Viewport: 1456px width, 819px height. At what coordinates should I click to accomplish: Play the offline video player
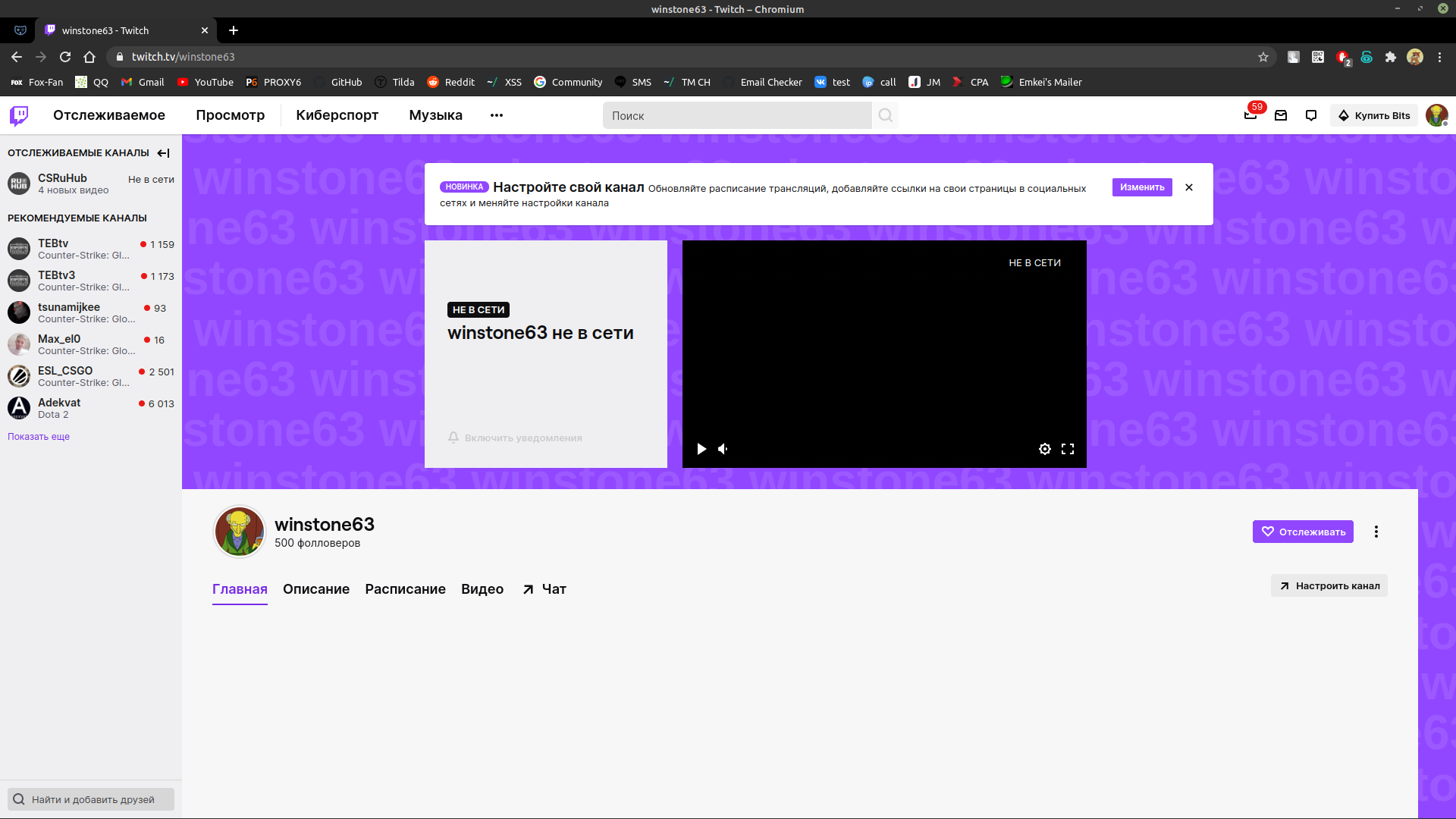tap(701, 449)
